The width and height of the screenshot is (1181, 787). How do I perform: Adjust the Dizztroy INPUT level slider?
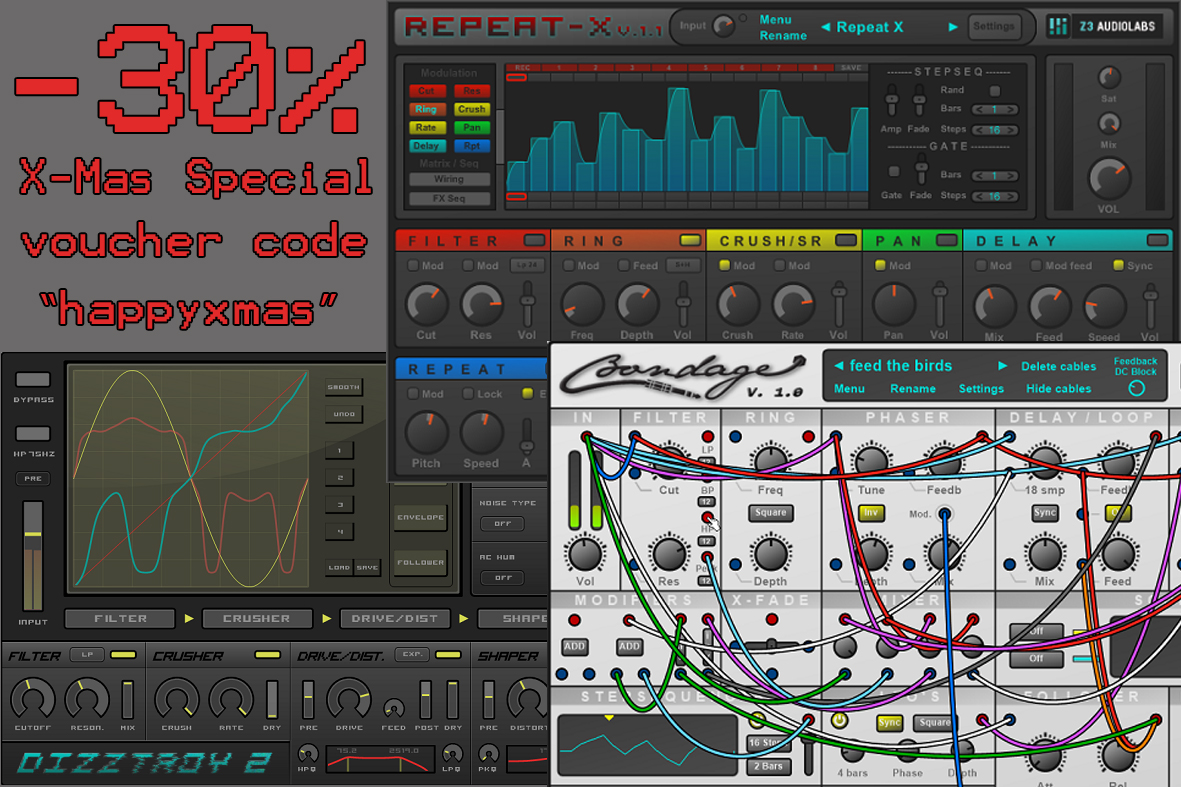(32, 554)
